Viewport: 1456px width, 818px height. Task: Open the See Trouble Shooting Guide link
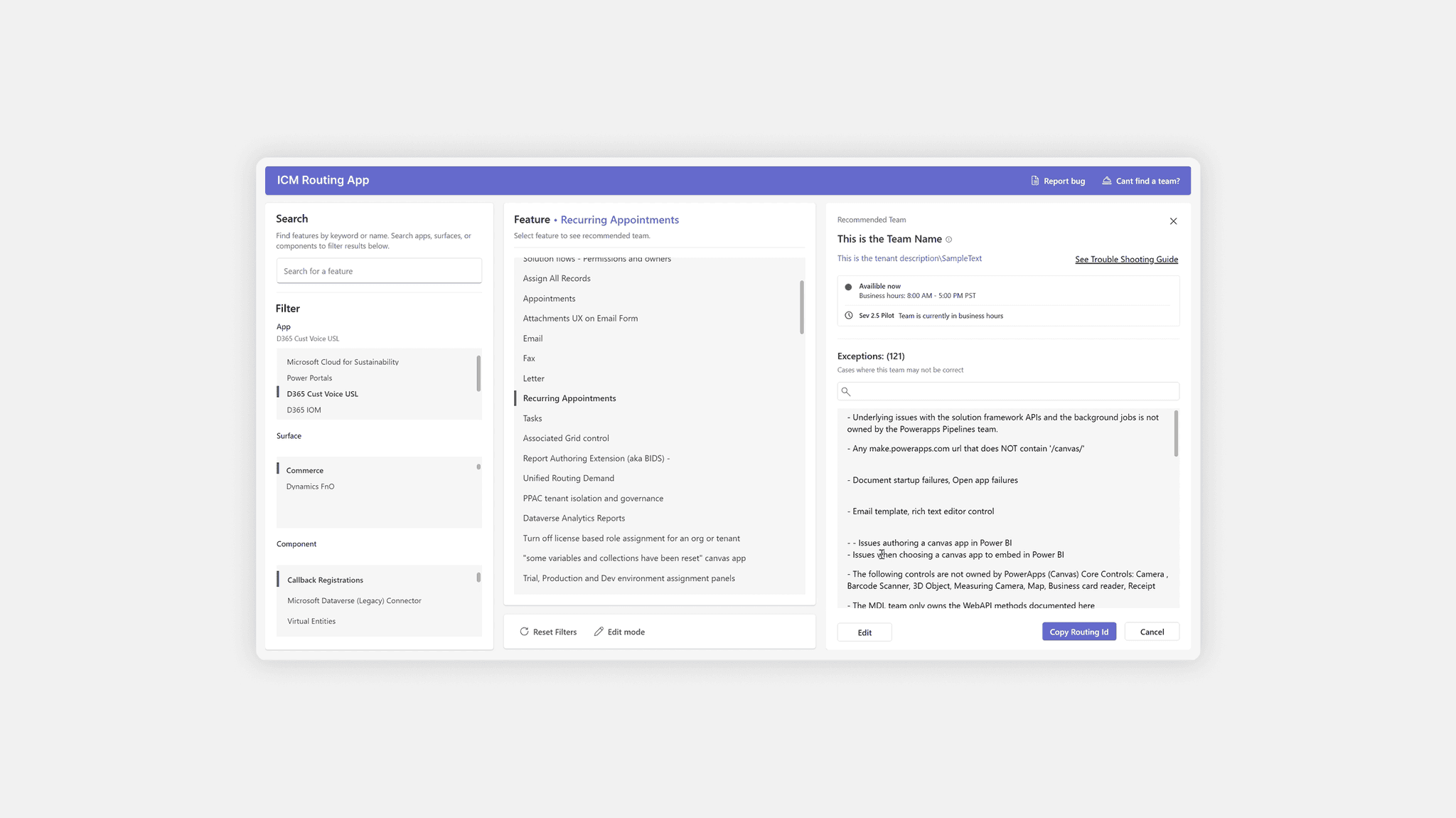[1126, 259]
